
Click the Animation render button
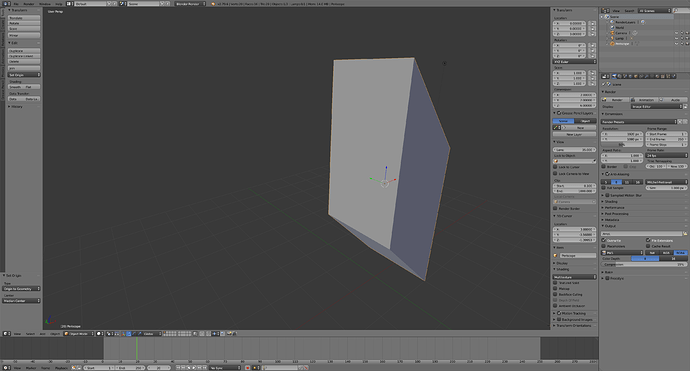tap(644, 100)
